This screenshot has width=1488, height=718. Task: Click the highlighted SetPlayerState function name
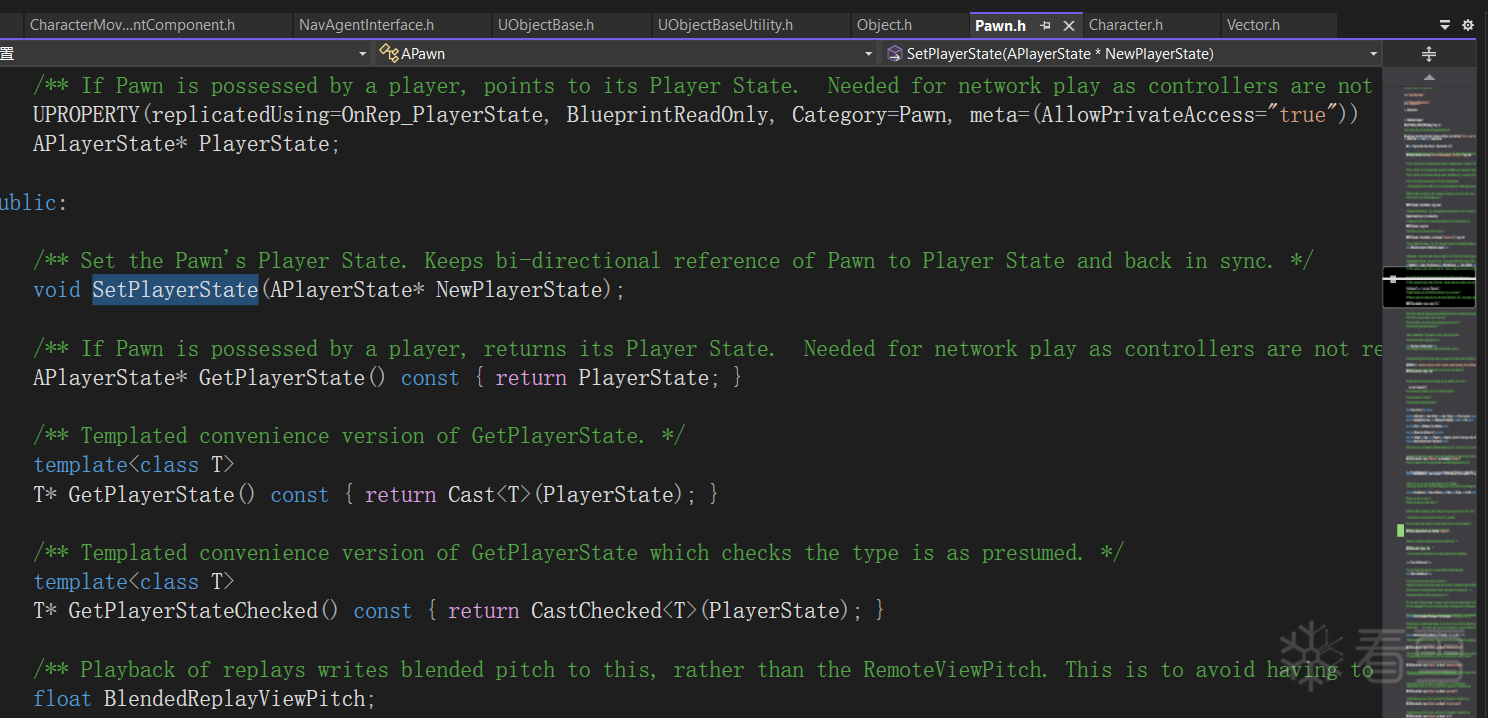(175, 290)
